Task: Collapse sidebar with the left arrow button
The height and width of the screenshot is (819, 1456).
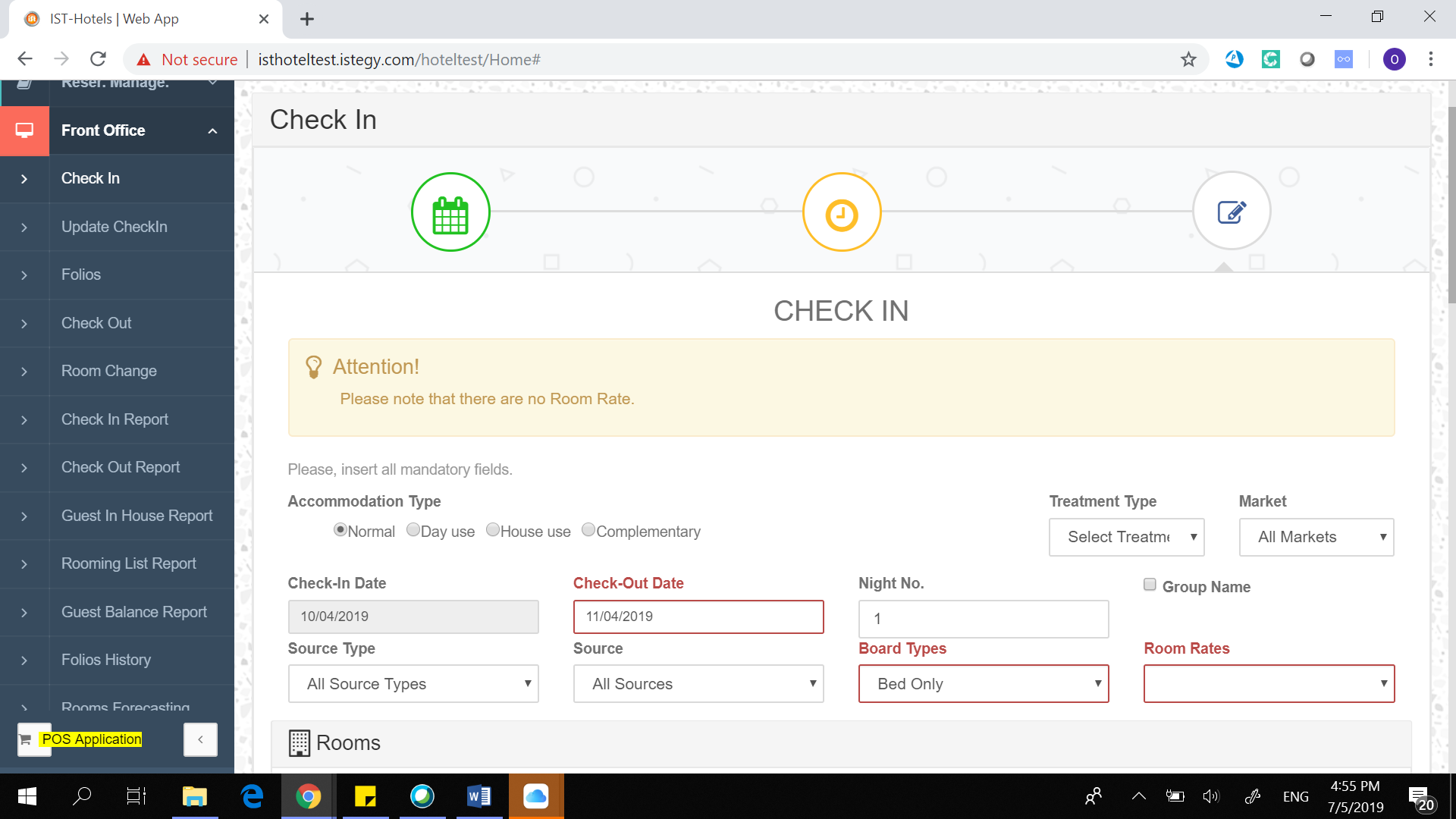Action: 200,739
